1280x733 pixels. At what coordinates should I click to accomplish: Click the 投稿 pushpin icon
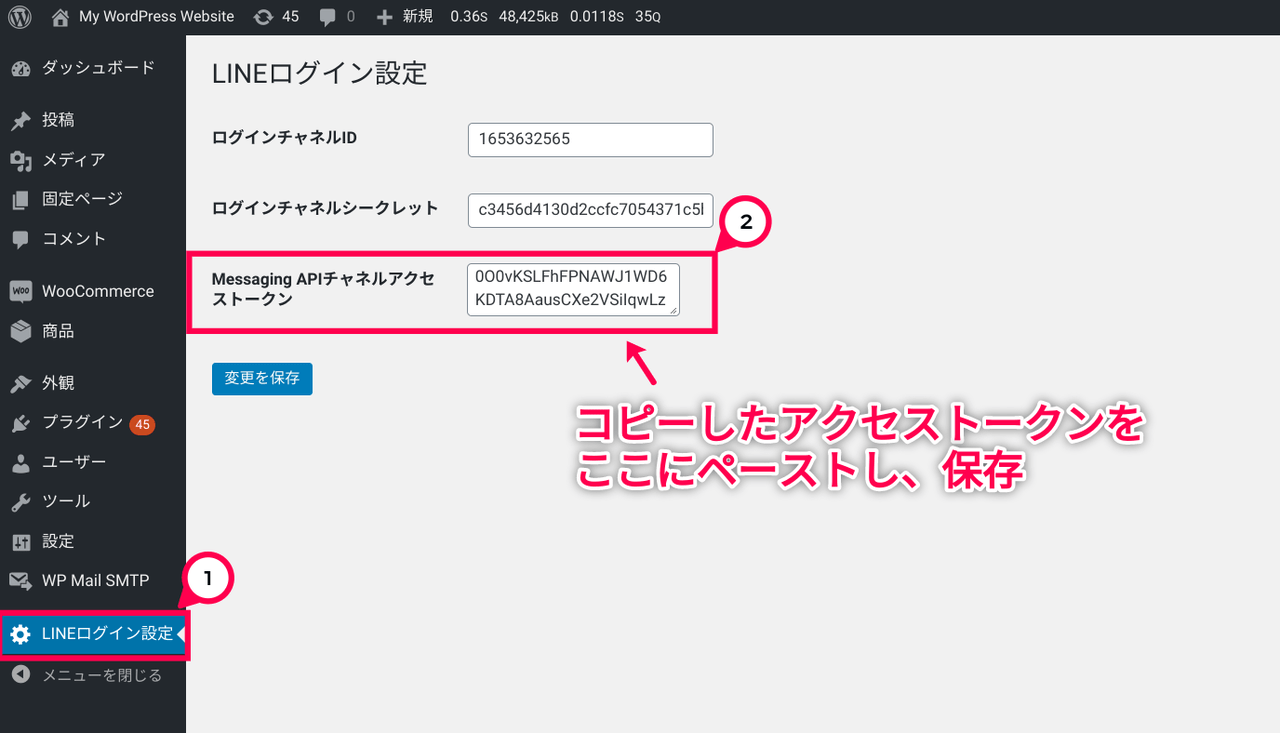pyautogui.click(x=21, y=121)
